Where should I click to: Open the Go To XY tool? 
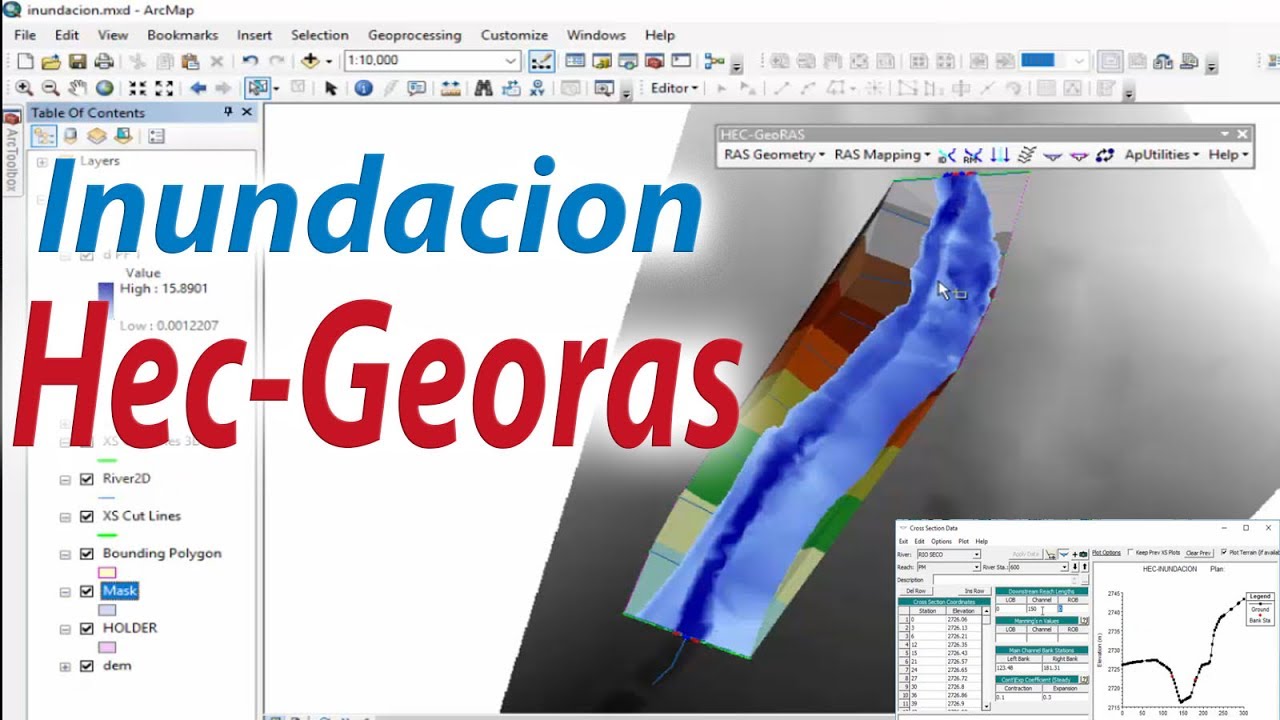click(x=536, y=88)
